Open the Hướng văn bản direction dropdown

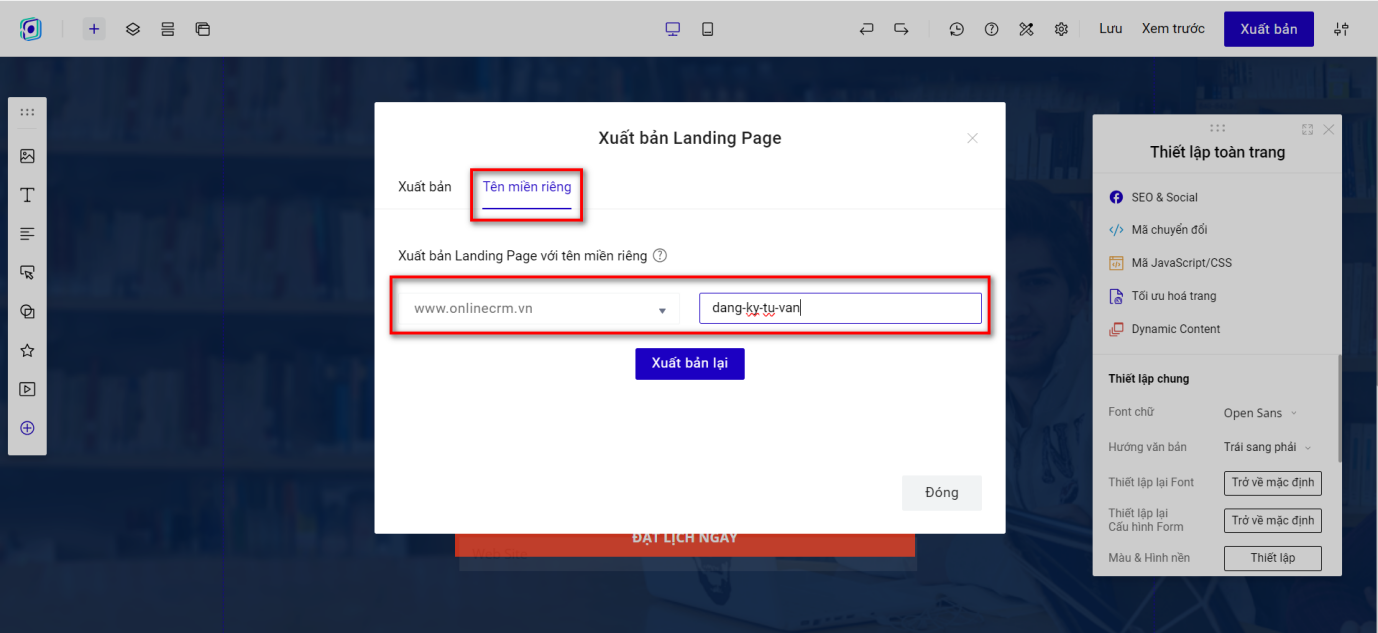pos(1267,447)
